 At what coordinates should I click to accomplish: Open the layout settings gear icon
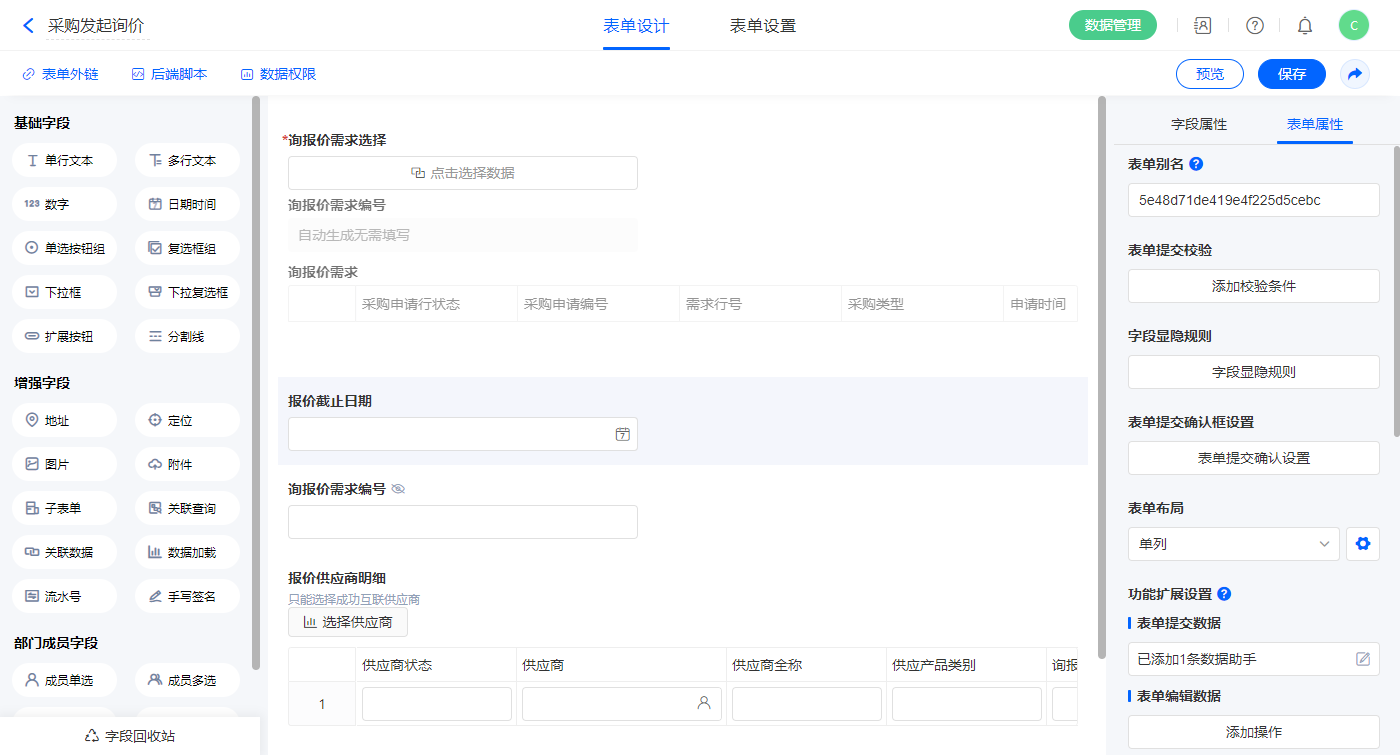tap(1362, 544)
